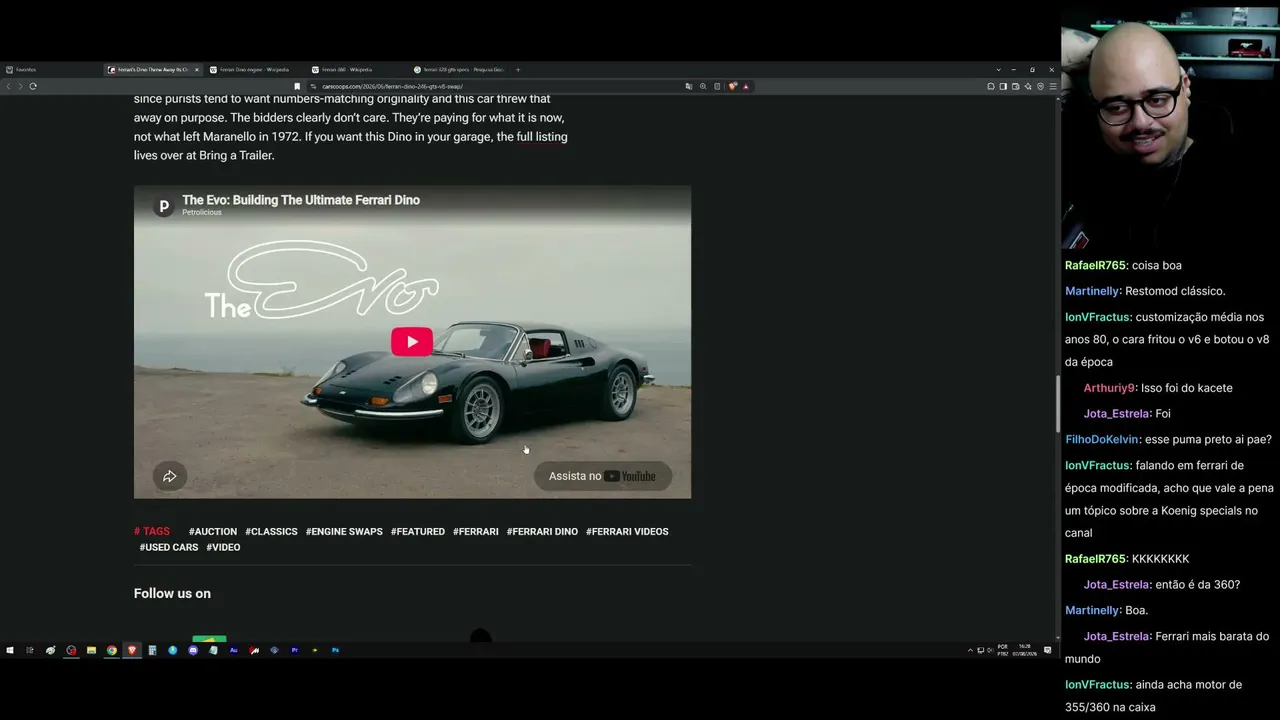Open the #ENGINE SWAPS tag
The height and width of the screenshot is (720, 1280).
[x=344, y=532]
